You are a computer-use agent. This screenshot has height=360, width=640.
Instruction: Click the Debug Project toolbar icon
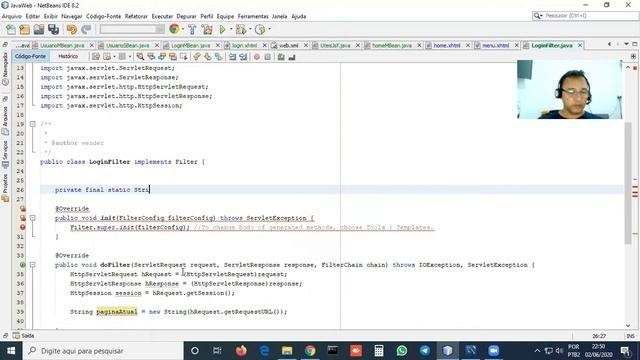(x=241, y=29)
